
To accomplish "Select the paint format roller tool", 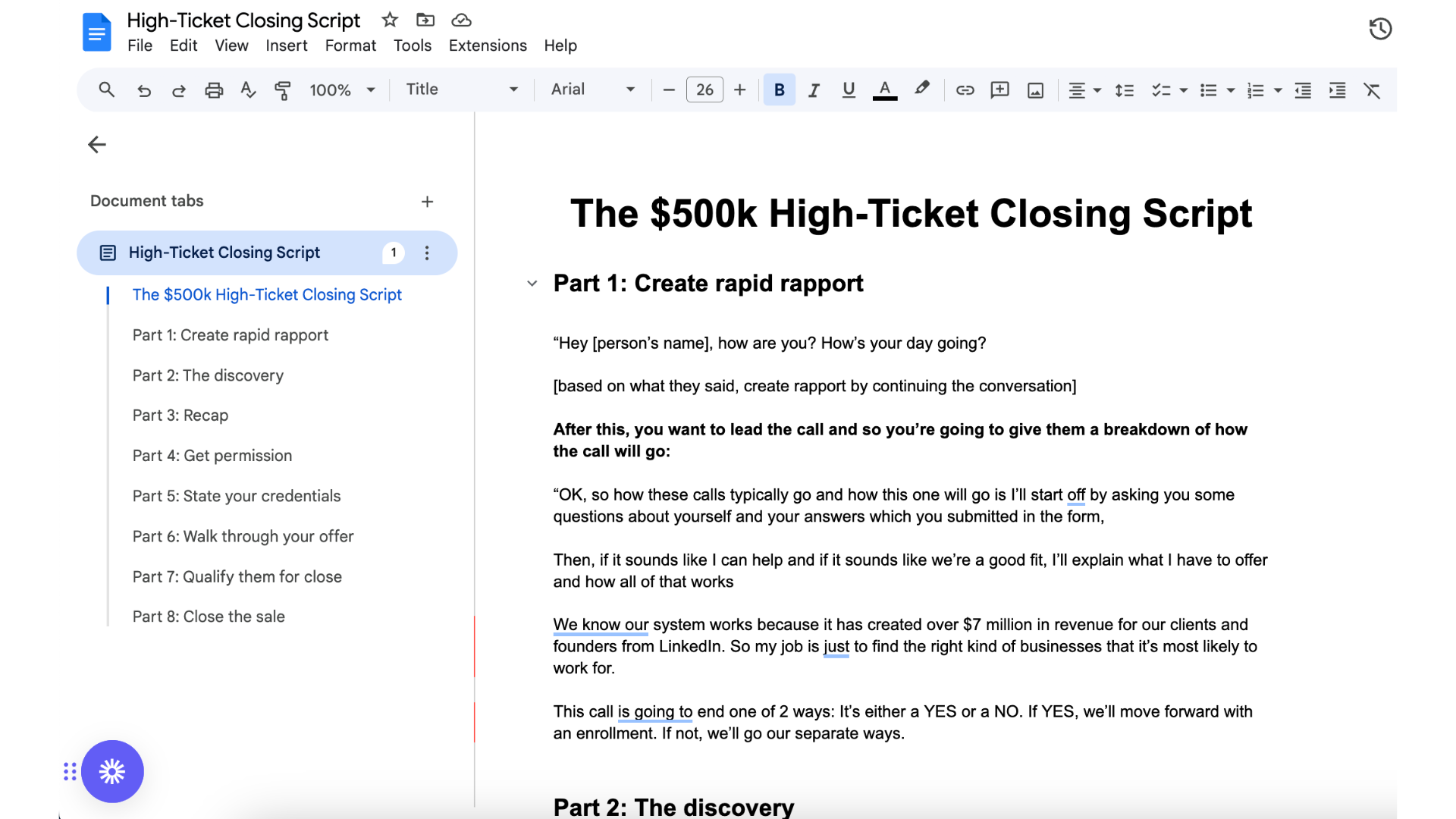I will (x=282, y=90).
